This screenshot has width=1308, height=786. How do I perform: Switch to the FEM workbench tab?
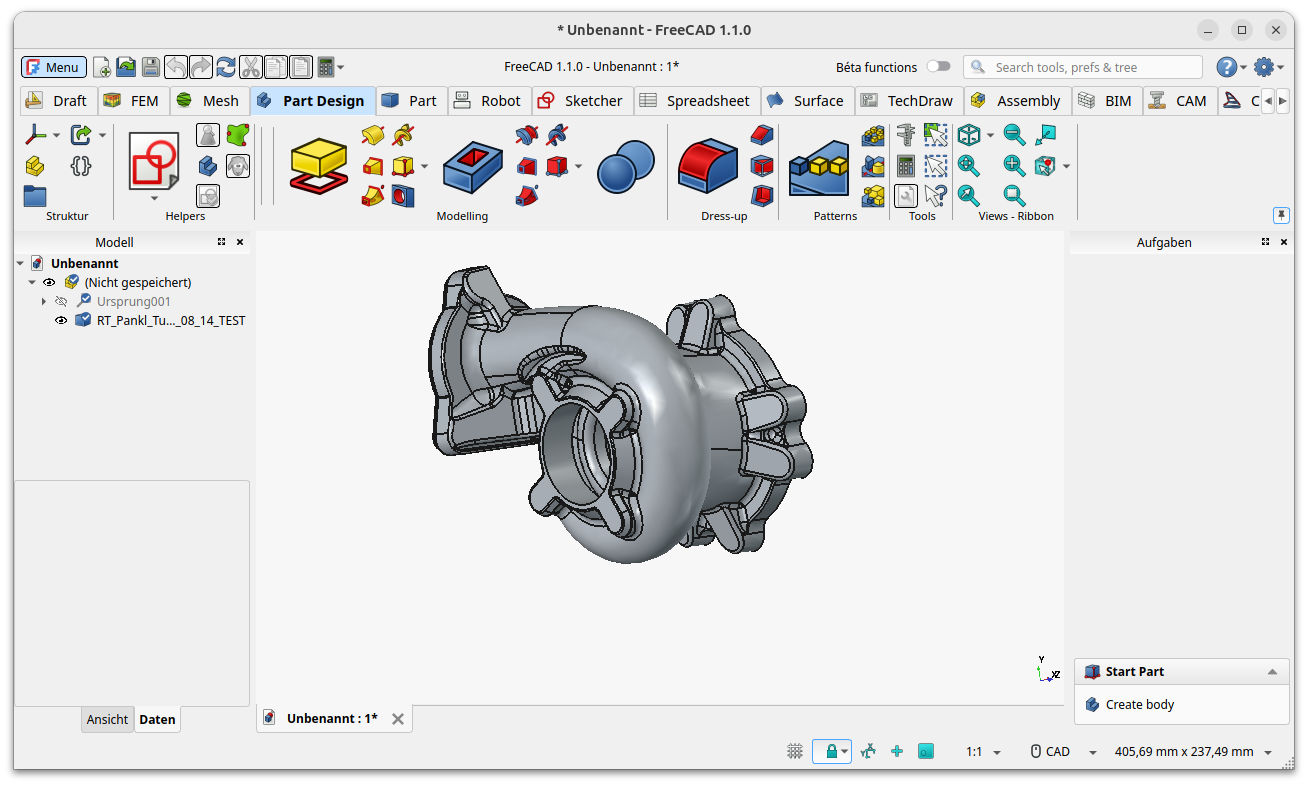(x=133, y=101)
